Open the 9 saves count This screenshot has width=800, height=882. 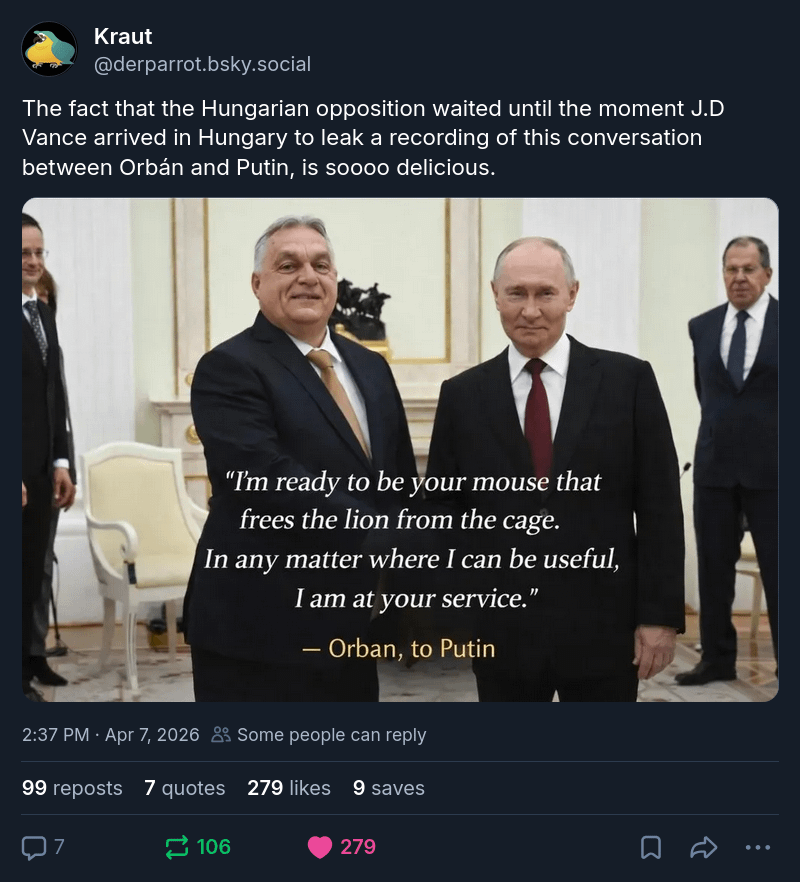(x=388, y=788)
